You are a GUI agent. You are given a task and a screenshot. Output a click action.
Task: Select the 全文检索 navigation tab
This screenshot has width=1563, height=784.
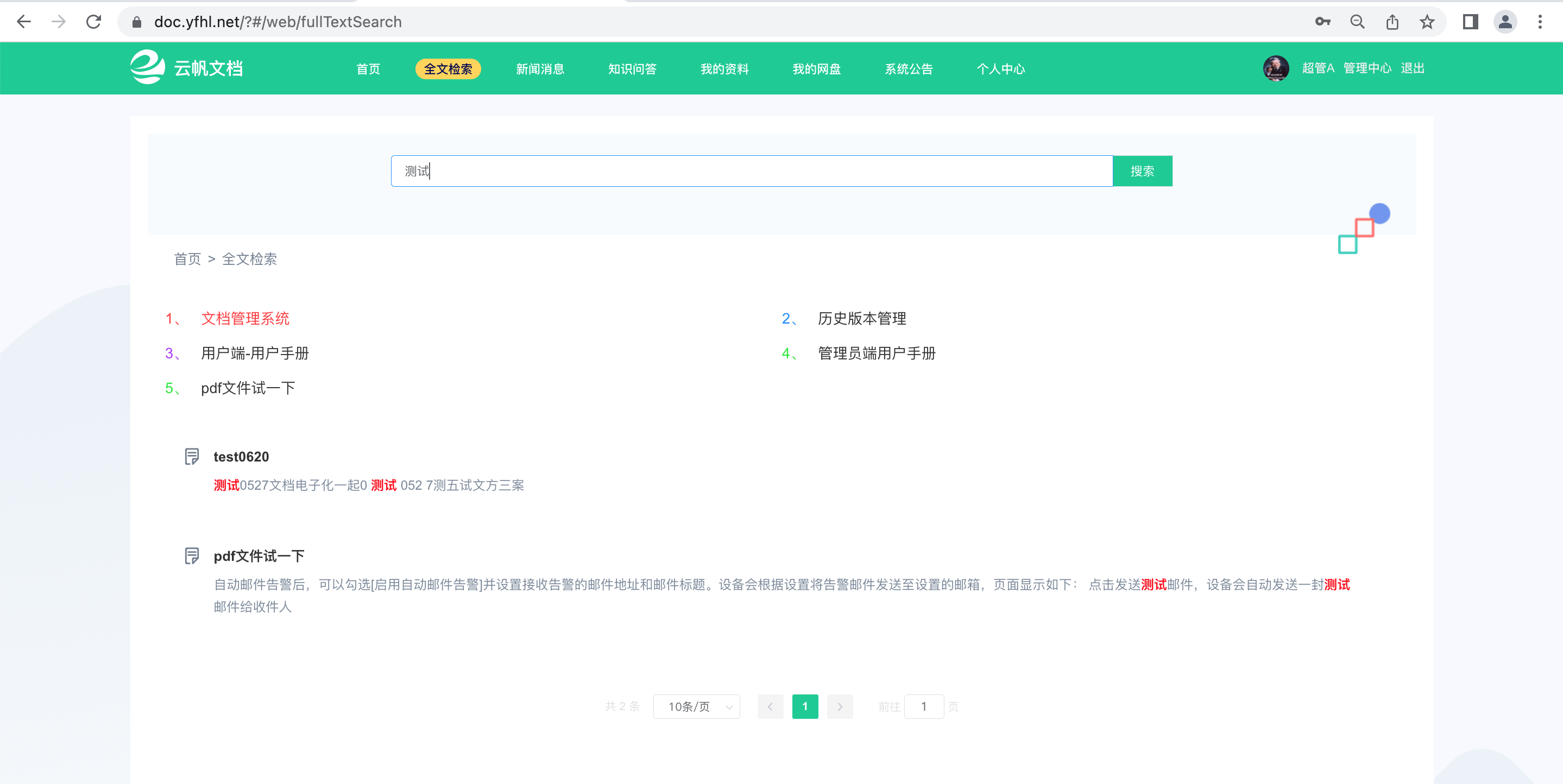point(448,68)
